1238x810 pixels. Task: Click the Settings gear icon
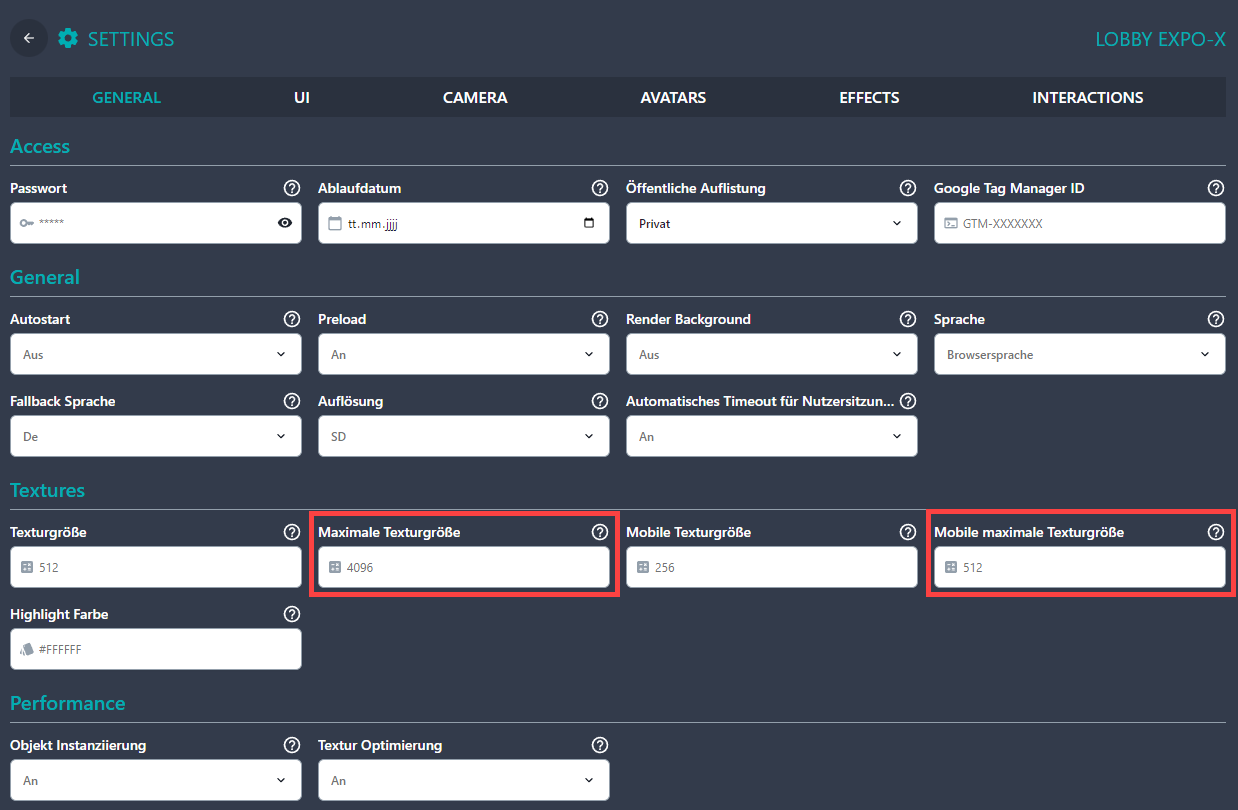coord(68,39)
